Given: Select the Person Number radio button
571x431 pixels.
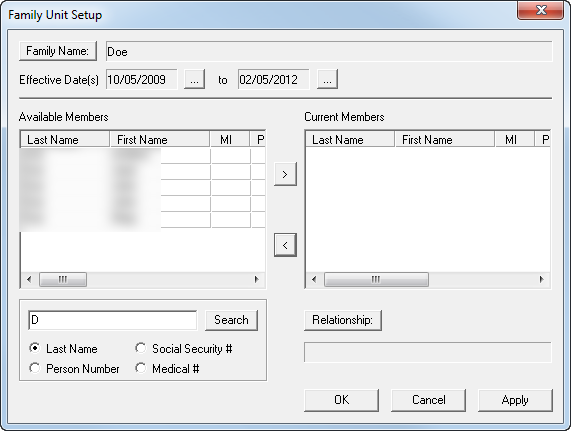Looking at the screenshot, I should 35,368.
